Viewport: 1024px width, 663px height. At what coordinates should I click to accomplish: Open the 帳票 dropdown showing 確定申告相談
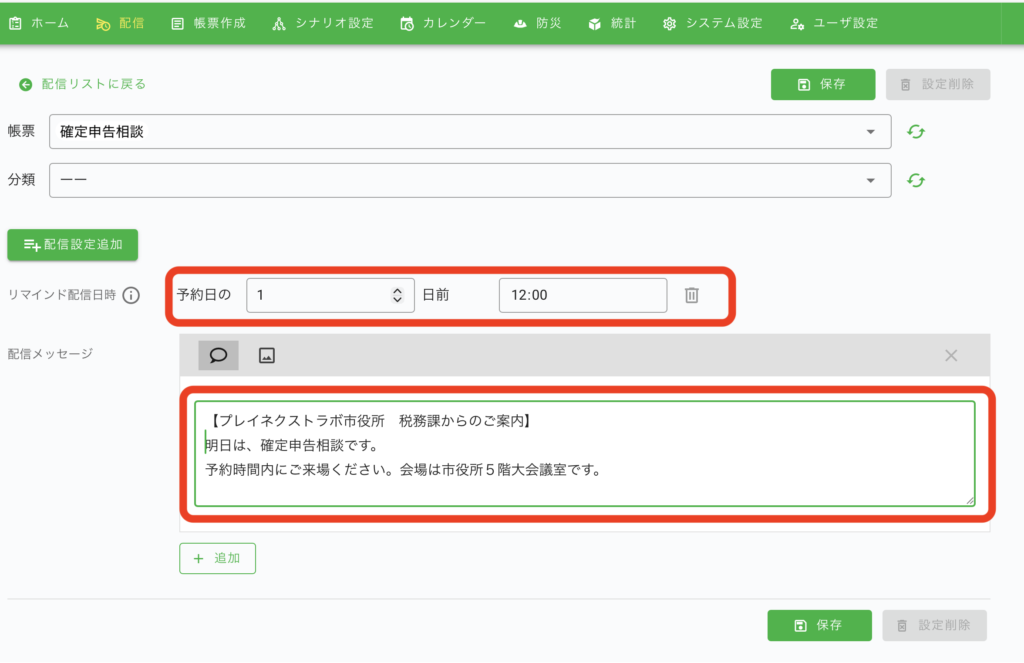point(469,131)
